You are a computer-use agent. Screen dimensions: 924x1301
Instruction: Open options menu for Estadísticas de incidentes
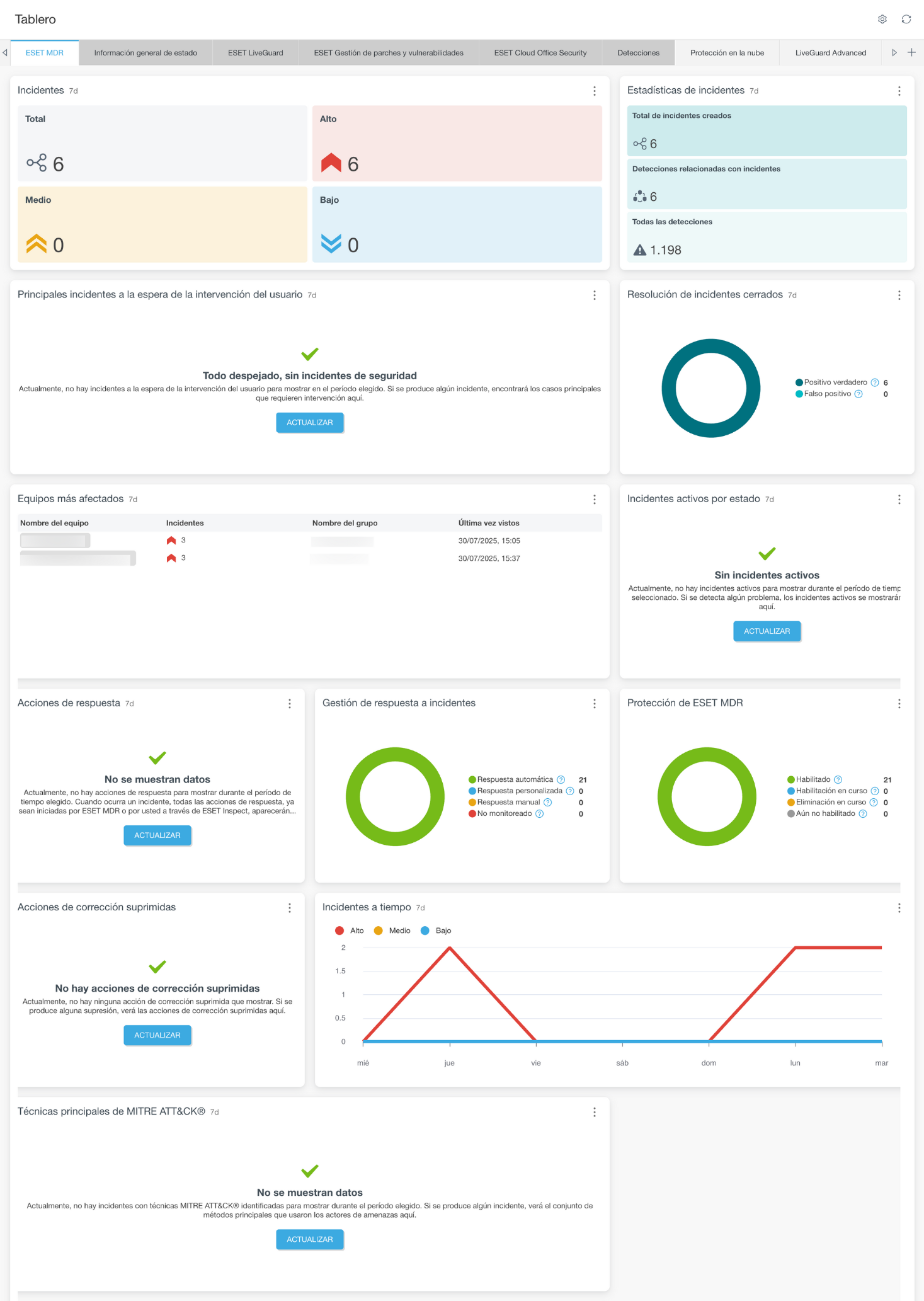[899, 91]
